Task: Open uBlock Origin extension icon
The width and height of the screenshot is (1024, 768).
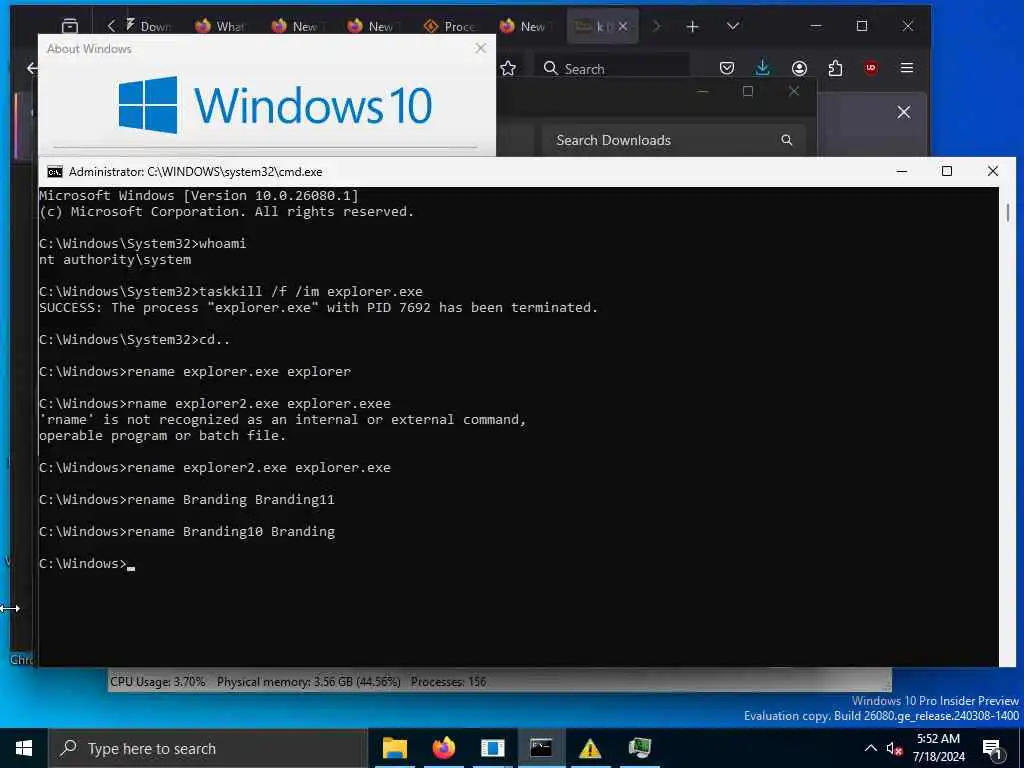Action: (871, 68)
